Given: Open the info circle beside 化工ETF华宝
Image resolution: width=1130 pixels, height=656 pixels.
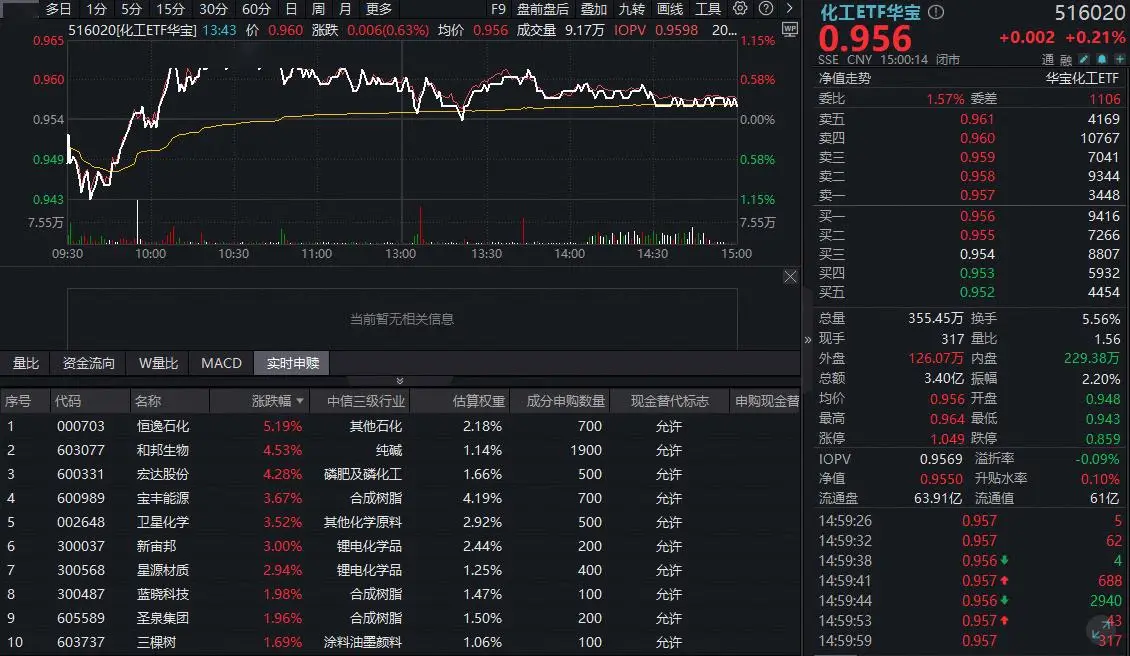Looking at the screenshot, I should [x=936, y=13].
